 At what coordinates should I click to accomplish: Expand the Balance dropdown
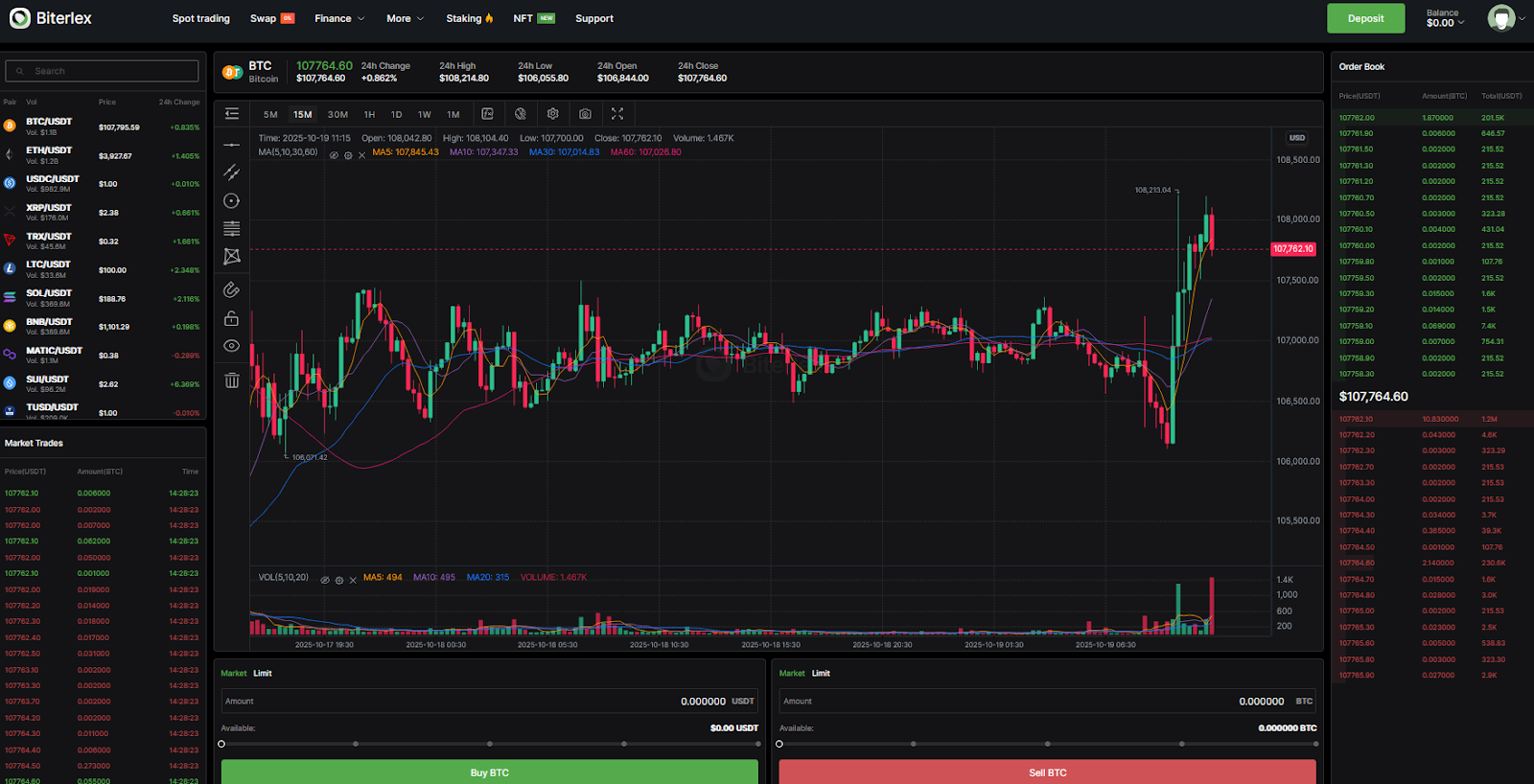coord(1445,19)
